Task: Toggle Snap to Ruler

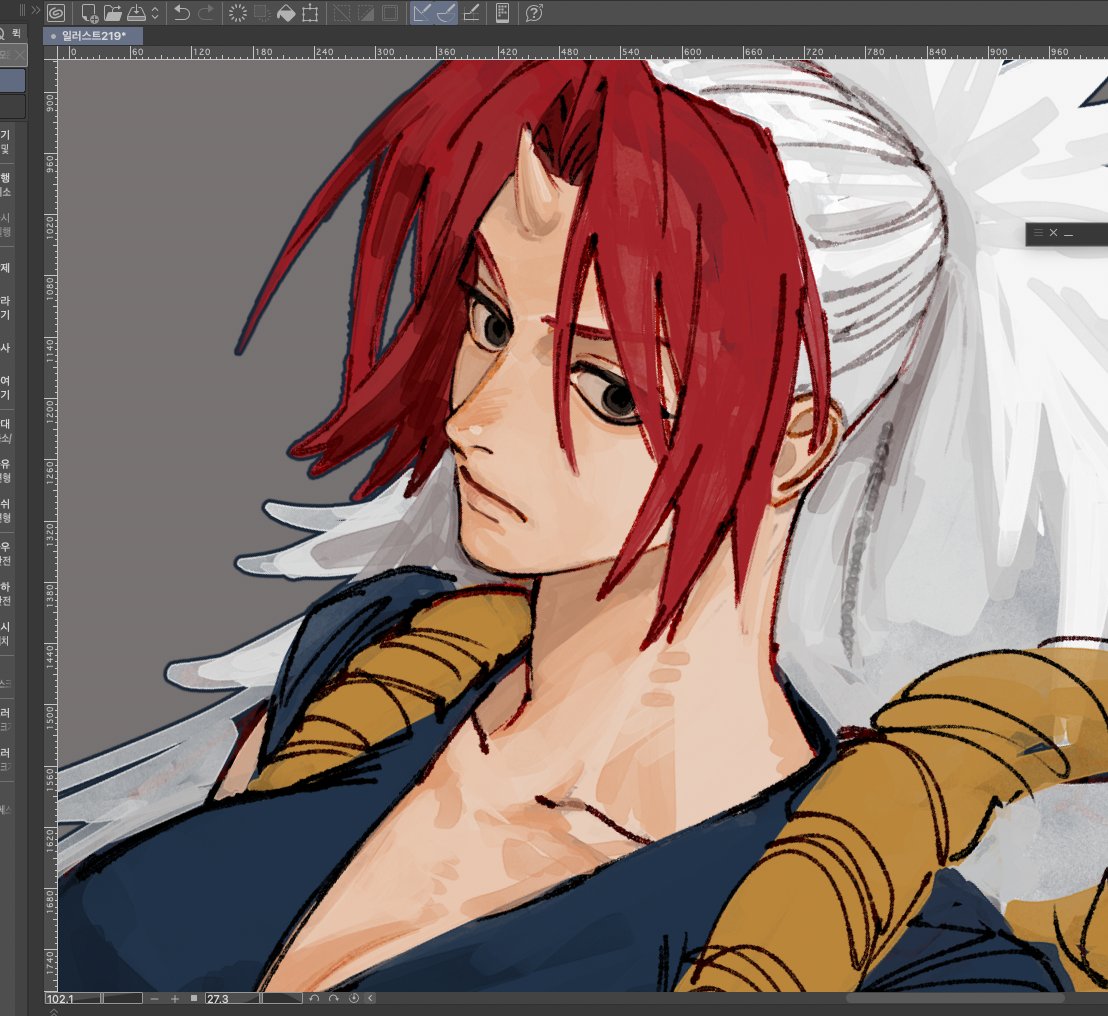Action: pyautogui.click(x=422, y=13)
